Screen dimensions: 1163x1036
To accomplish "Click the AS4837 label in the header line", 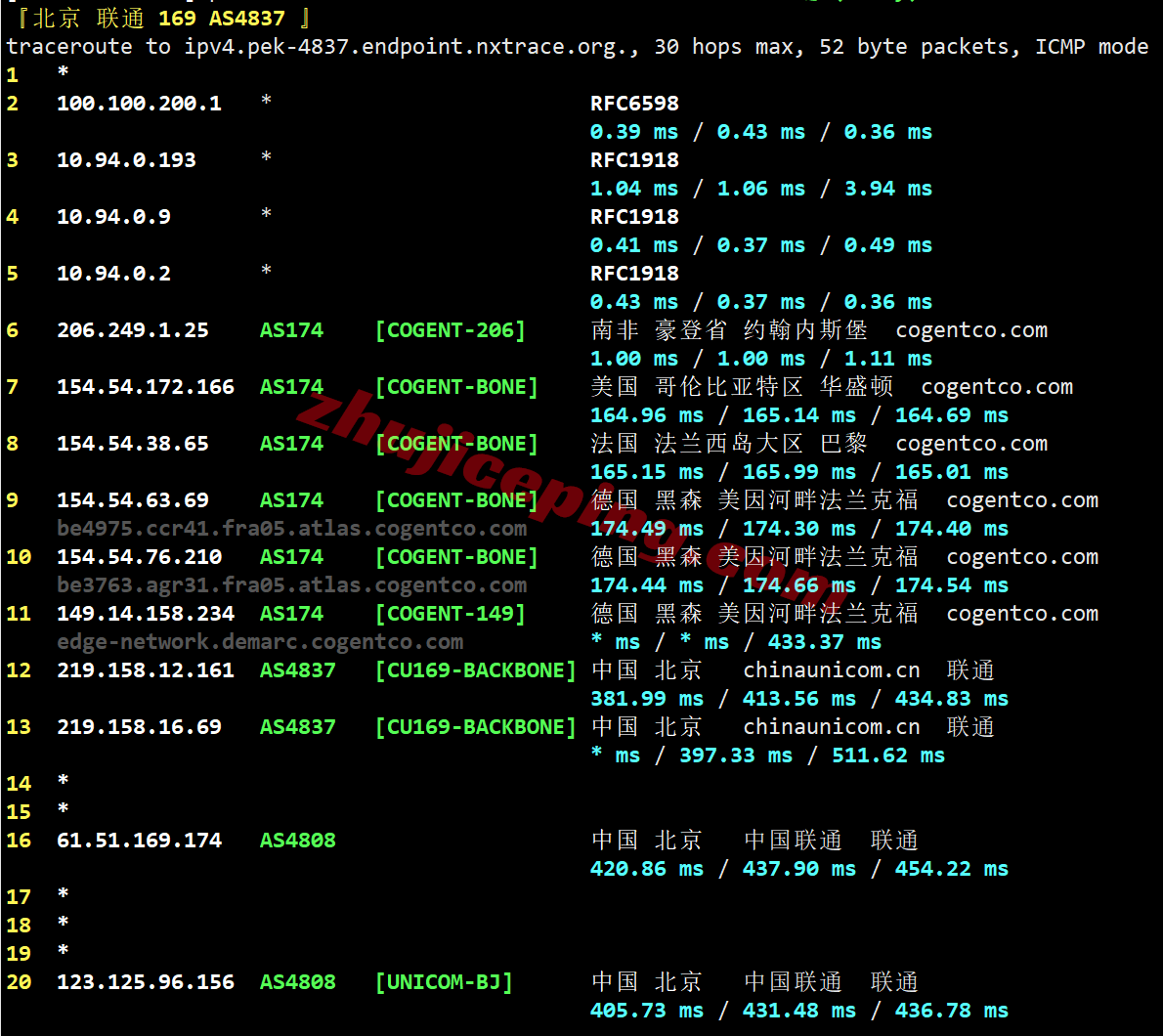I will click(246, 19).
